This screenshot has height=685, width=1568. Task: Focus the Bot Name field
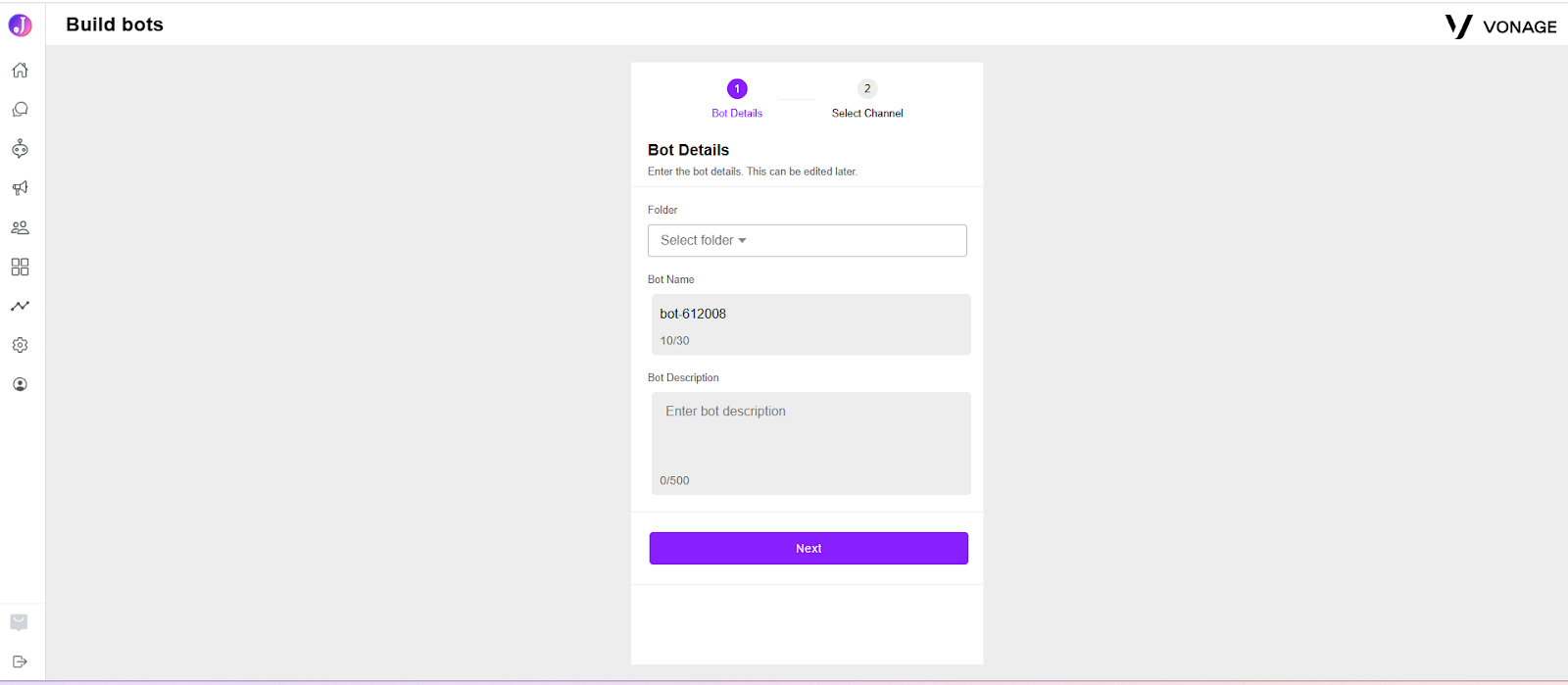click(811, 324)
